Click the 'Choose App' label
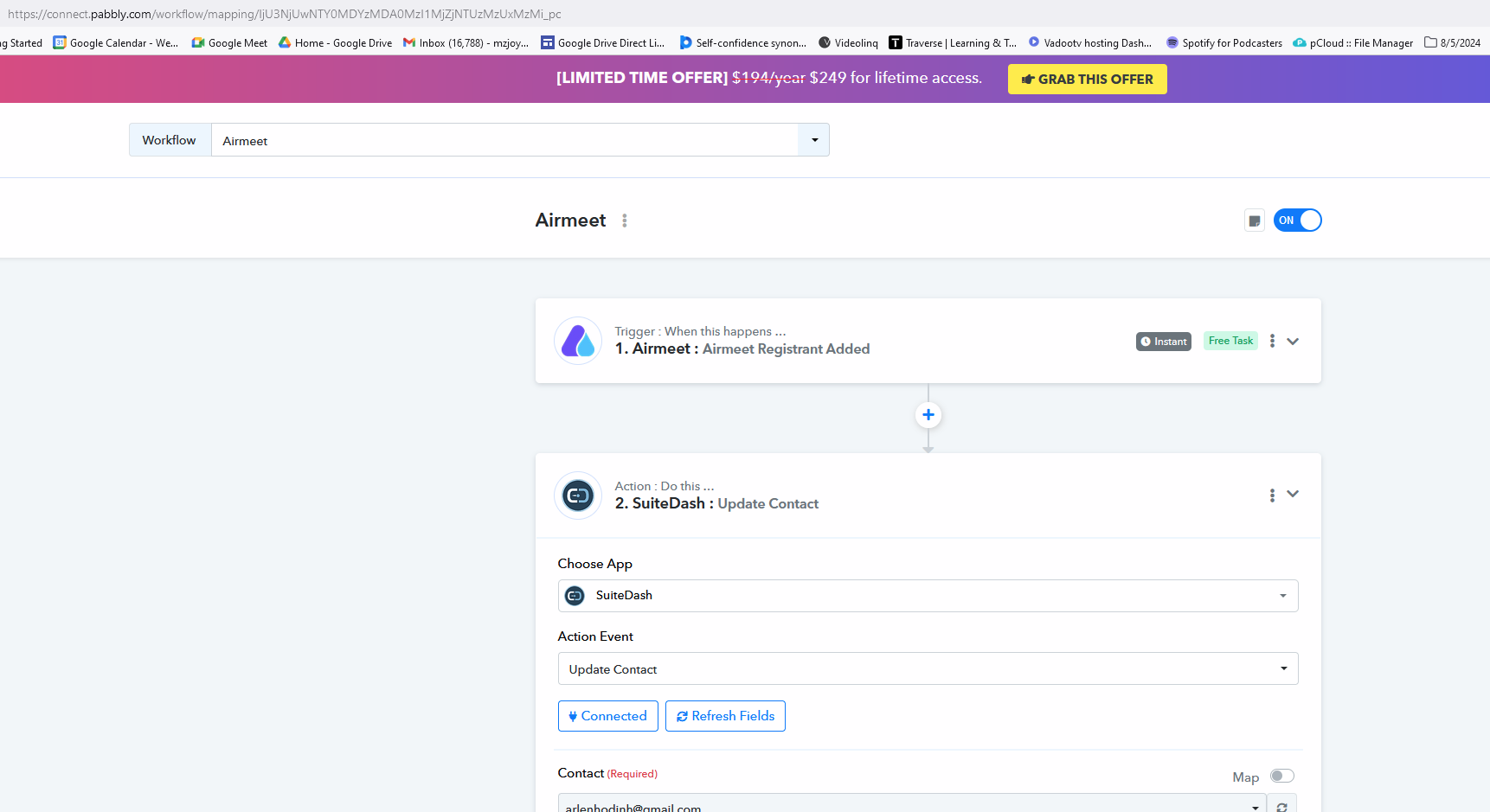 pos(595,564)
